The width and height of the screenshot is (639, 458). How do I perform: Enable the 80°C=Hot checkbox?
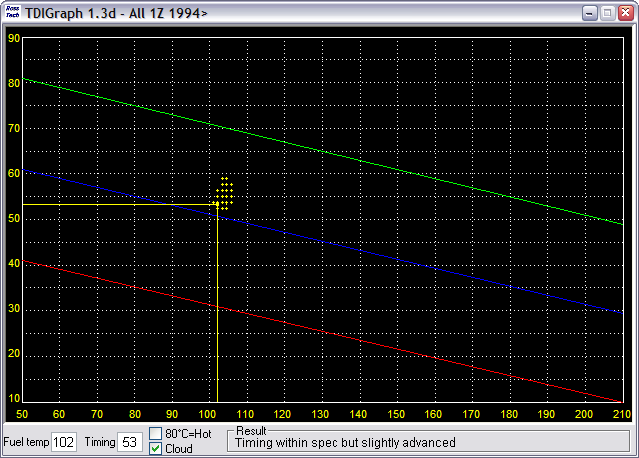(x=155, y=434)
